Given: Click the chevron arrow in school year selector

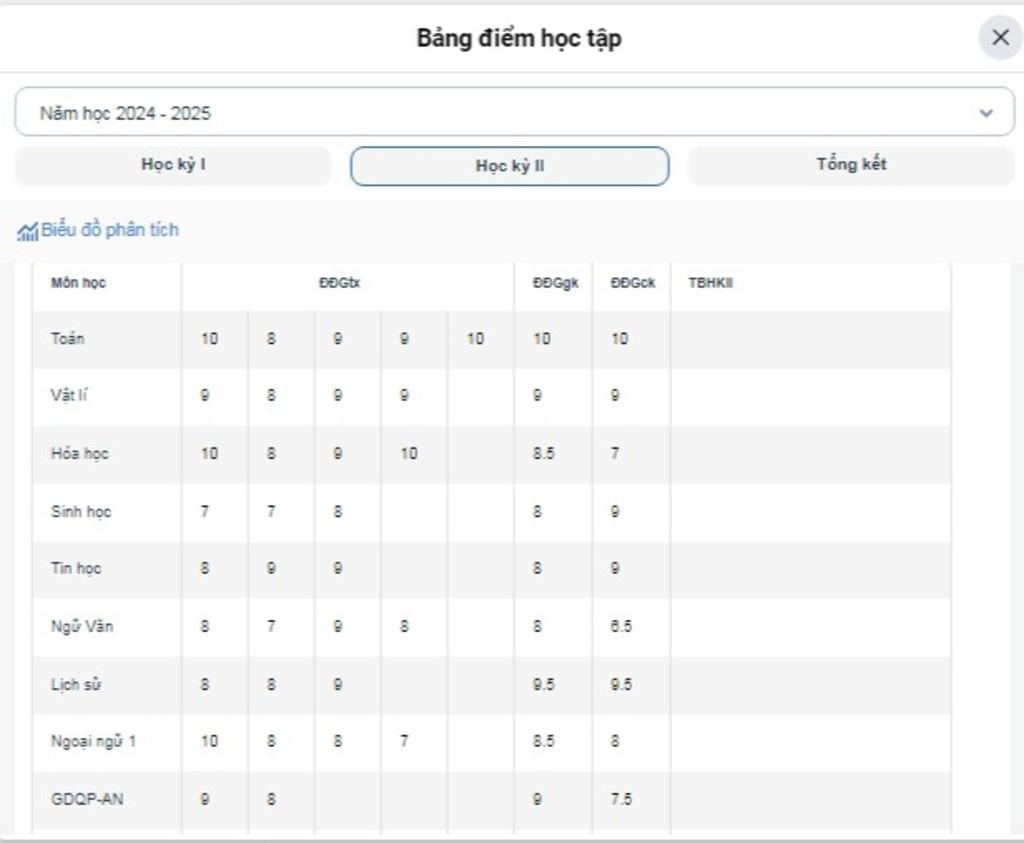Looking at the screenshot, I should (986, 113).
